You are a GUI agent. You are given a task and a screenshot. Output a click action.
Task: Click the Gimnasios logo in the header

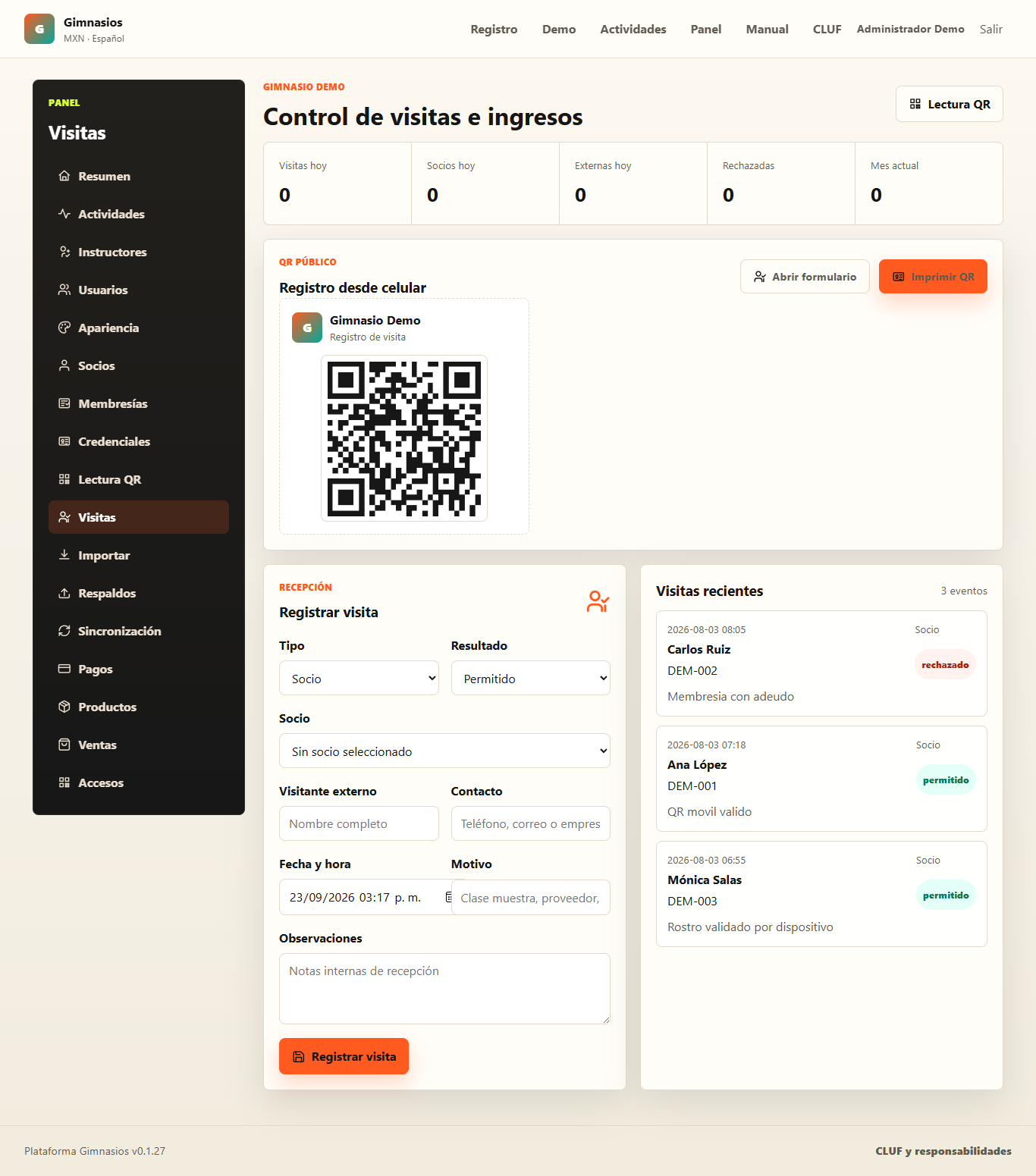39,29
